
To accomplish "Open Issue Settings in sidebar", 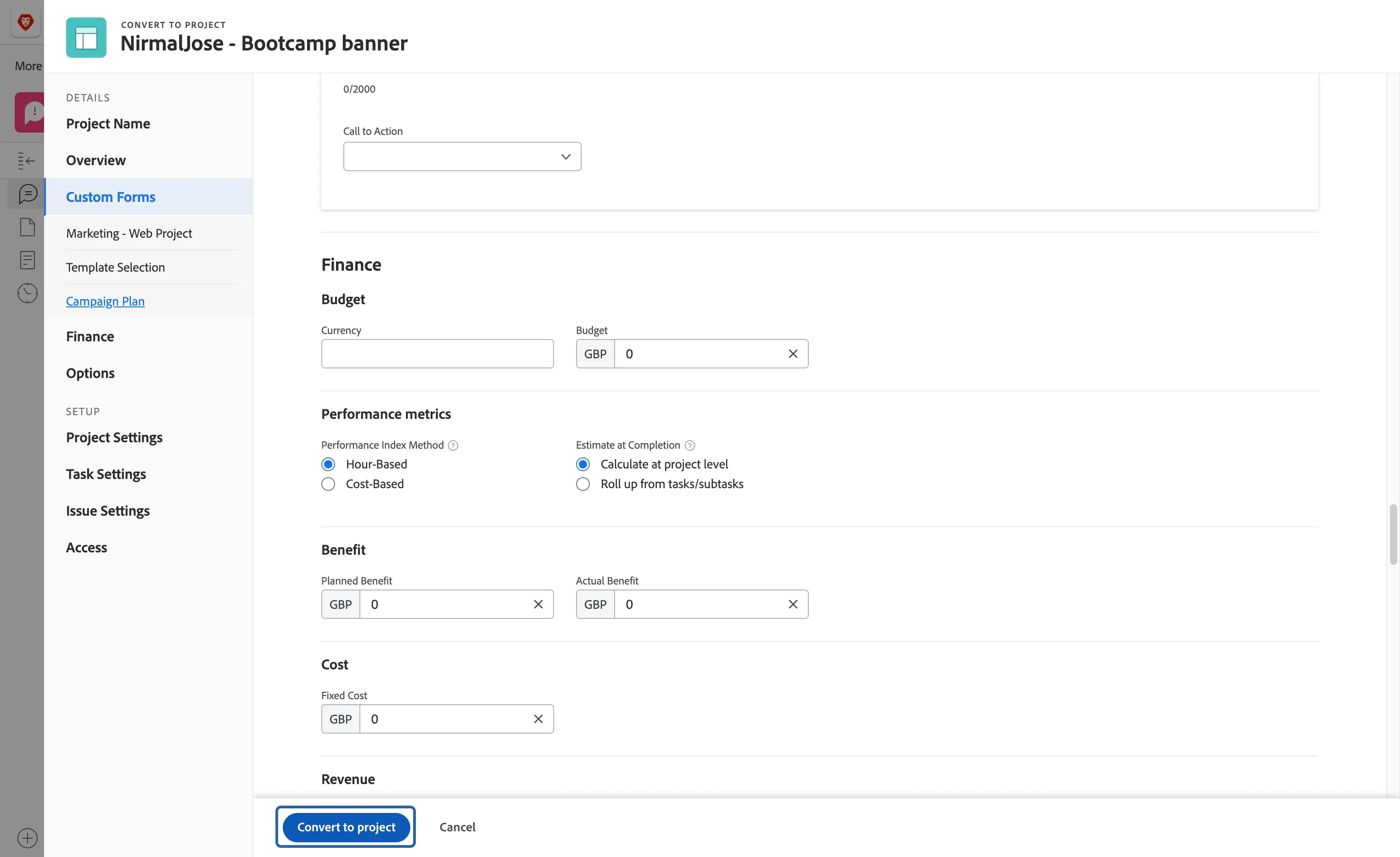I will [108, 511].
